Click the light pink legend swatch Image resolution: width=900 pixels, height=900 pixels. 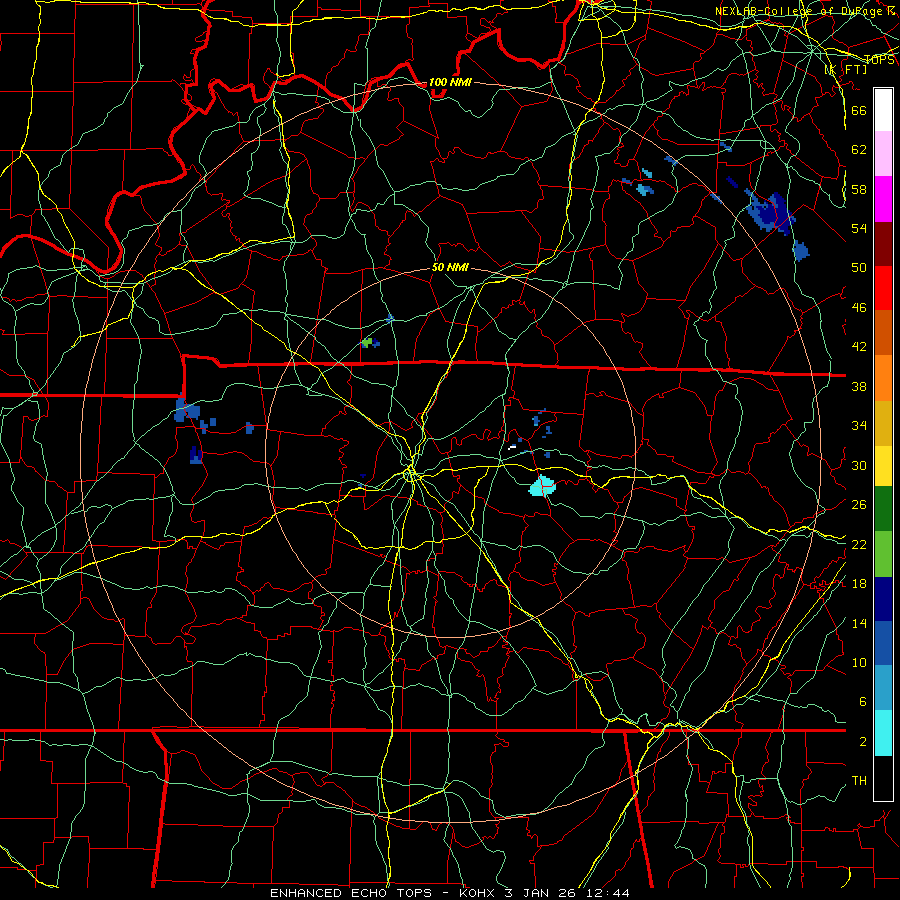point(883,154)
